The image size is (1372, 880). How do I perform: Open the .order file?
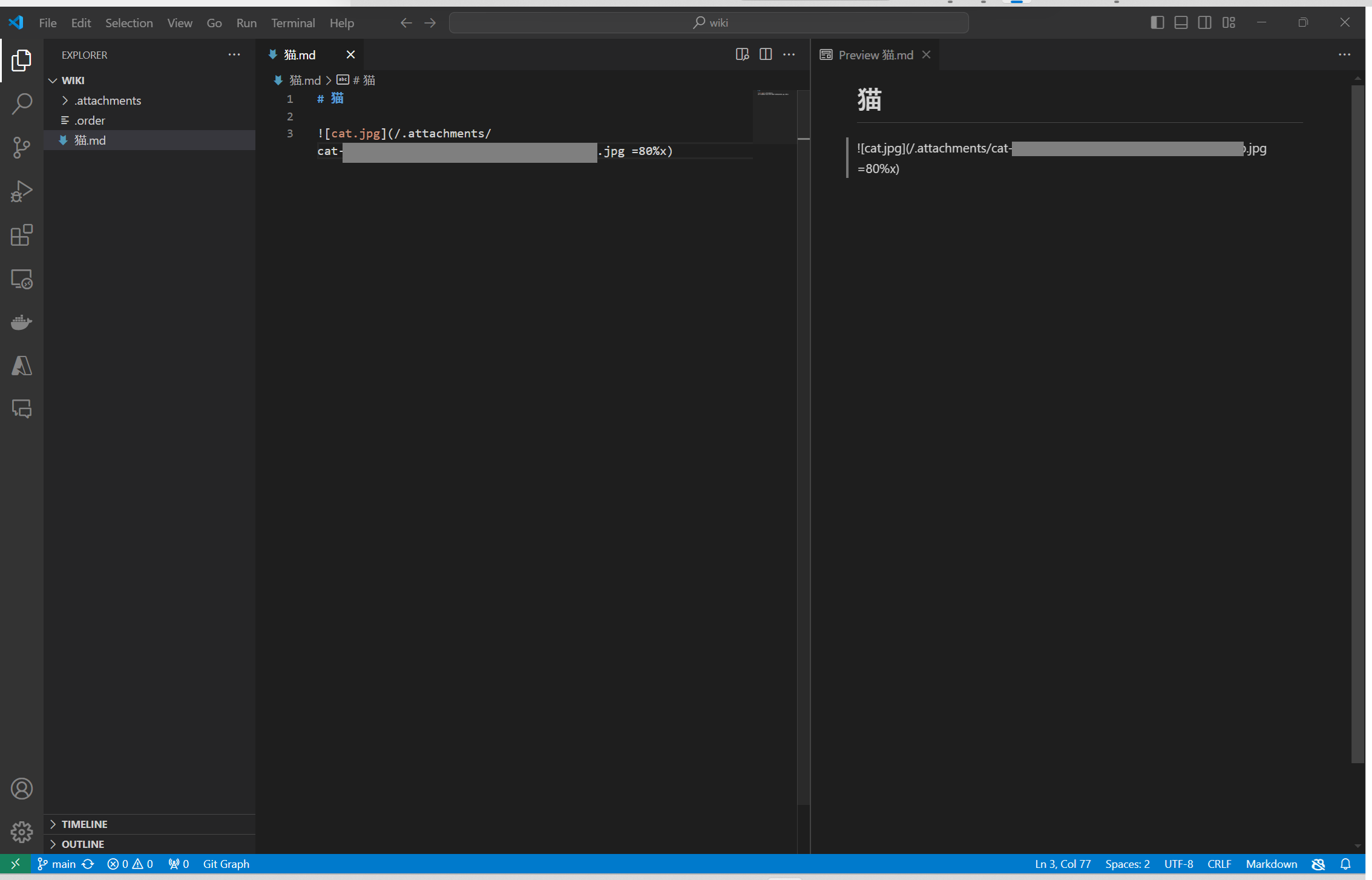[x=149, y=120]
